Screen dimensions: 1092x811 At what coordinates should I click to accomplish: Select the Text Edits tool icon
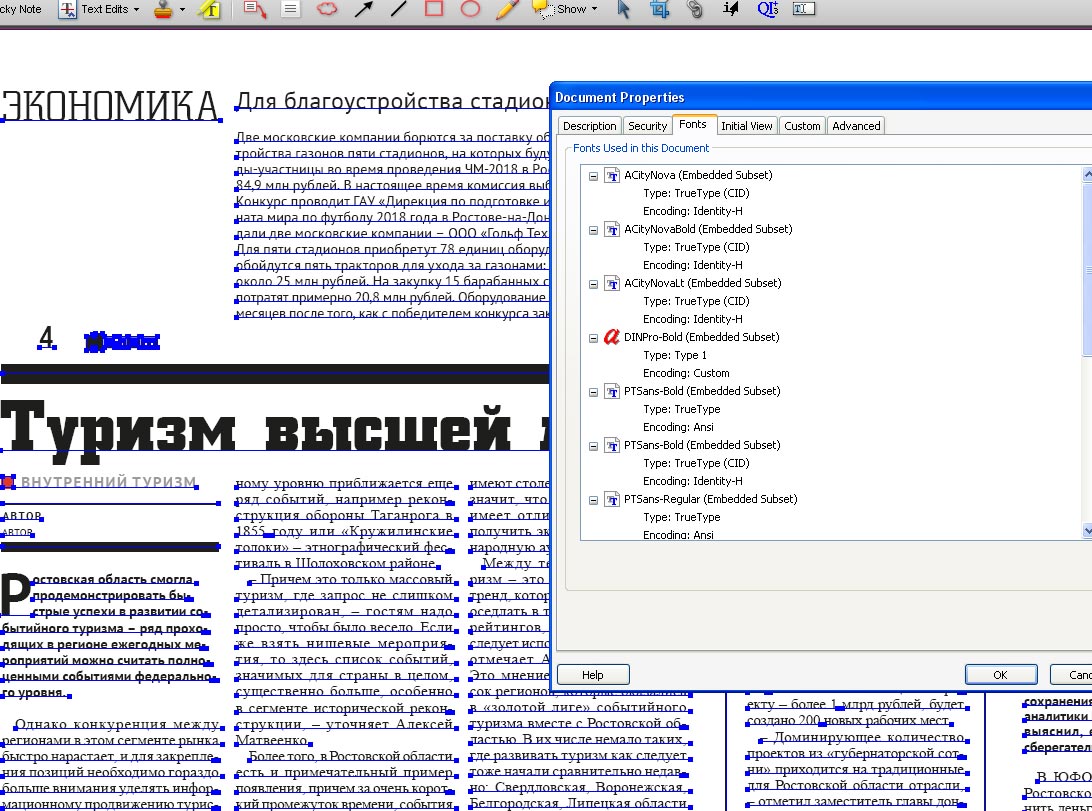click(x=67, y=10)
